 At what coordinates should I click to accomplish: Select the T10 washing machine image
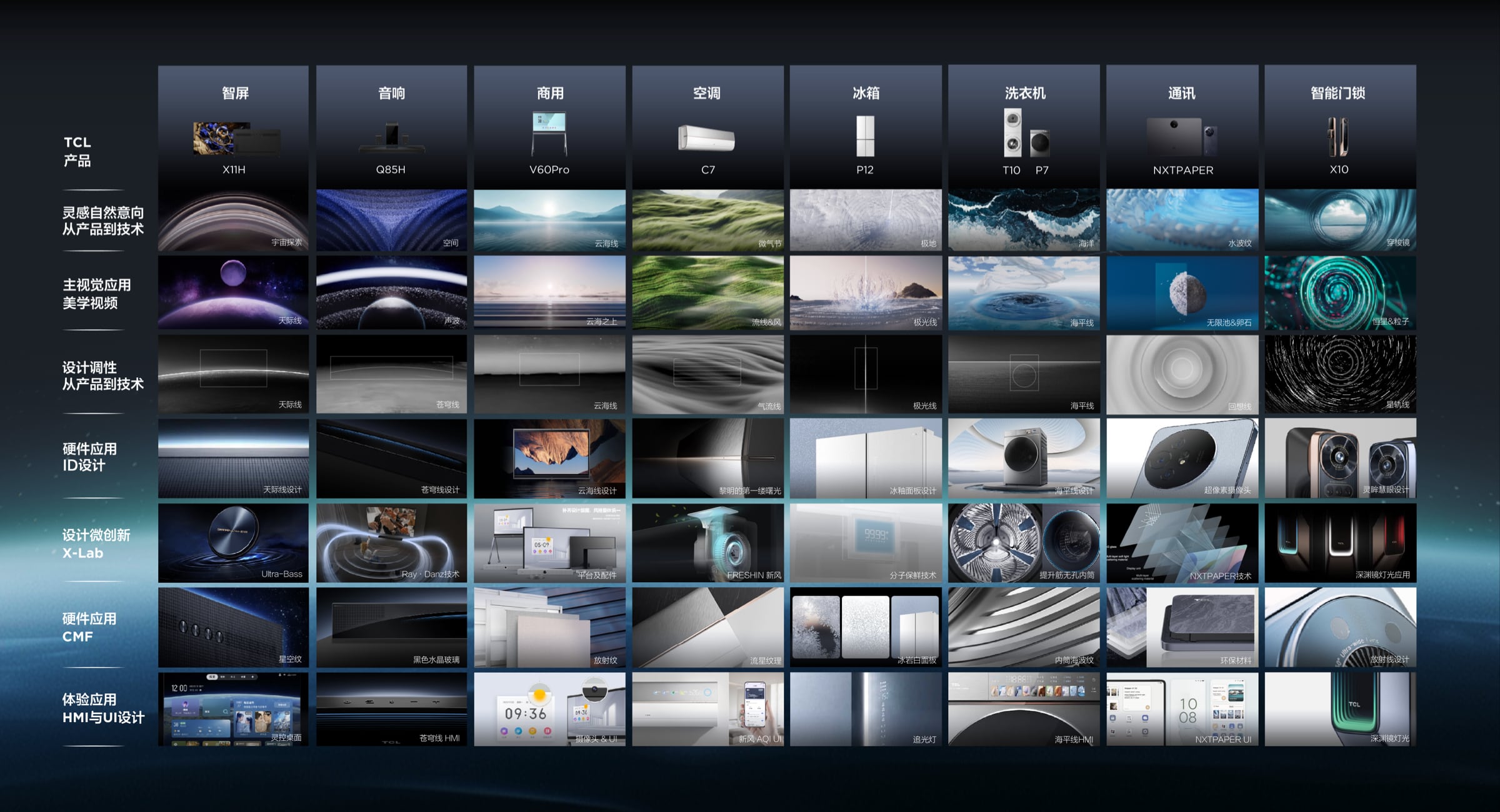(x=1012, y=133)
